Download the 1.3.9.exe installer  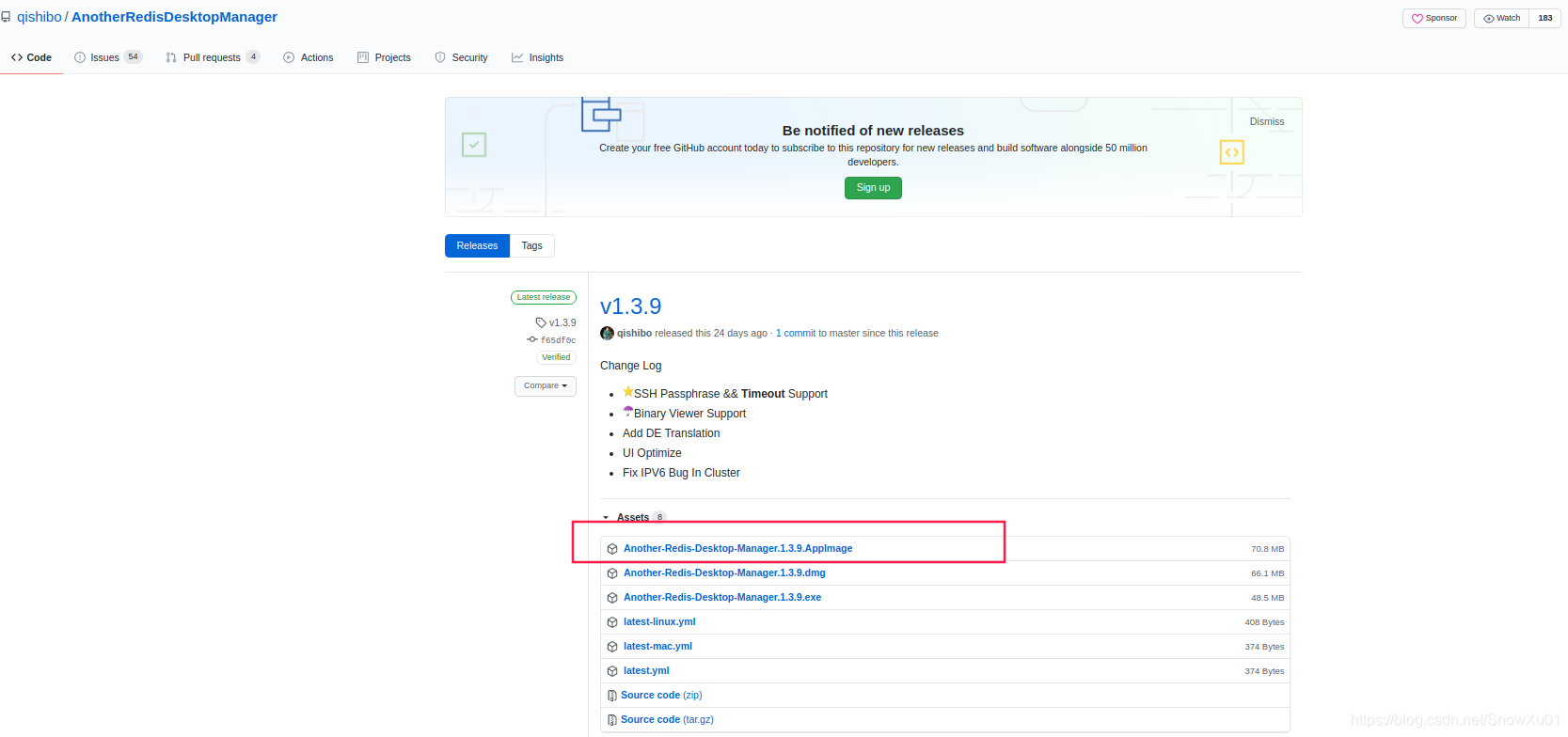[x=722, y=597]
